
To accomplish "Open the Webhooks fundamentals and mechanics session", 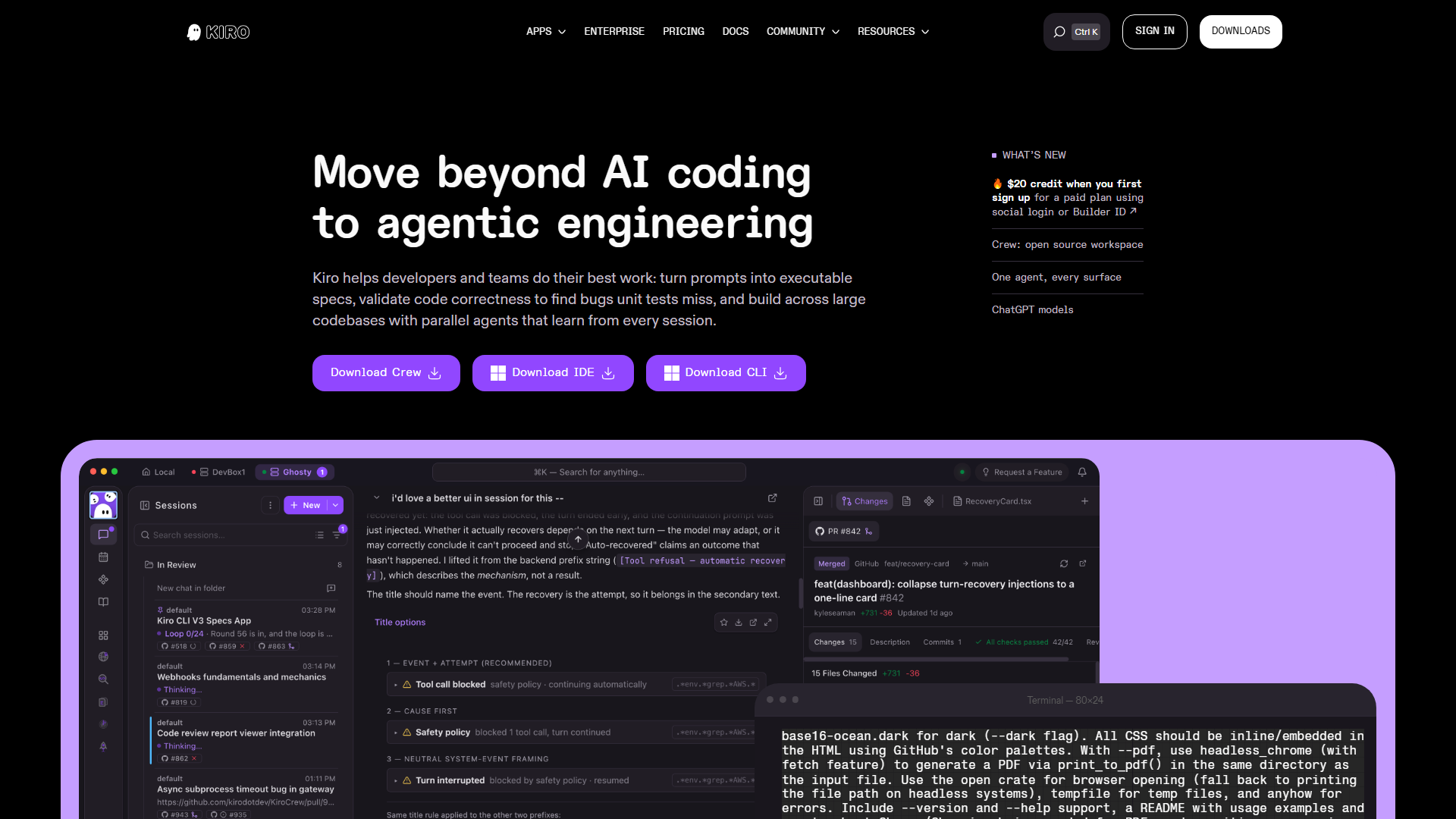I will (245, 684).
